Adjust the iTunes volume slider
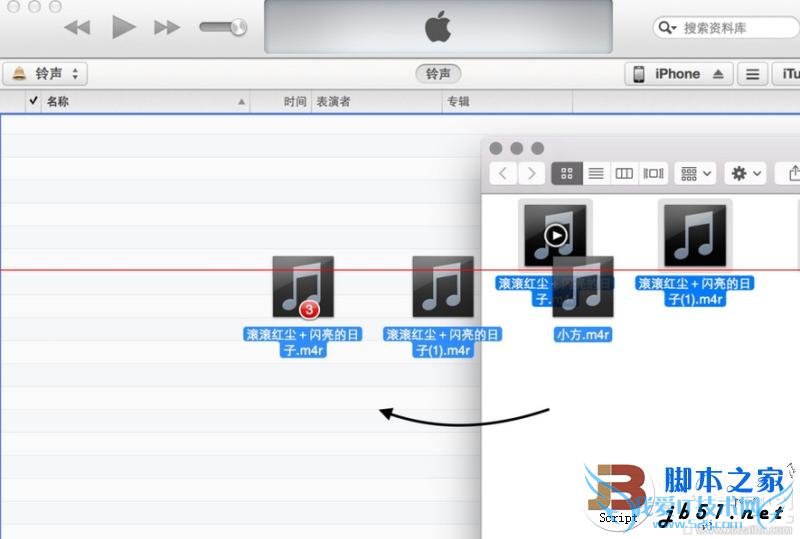This screenshot has height=539, width=800. [x=223, y=27]
